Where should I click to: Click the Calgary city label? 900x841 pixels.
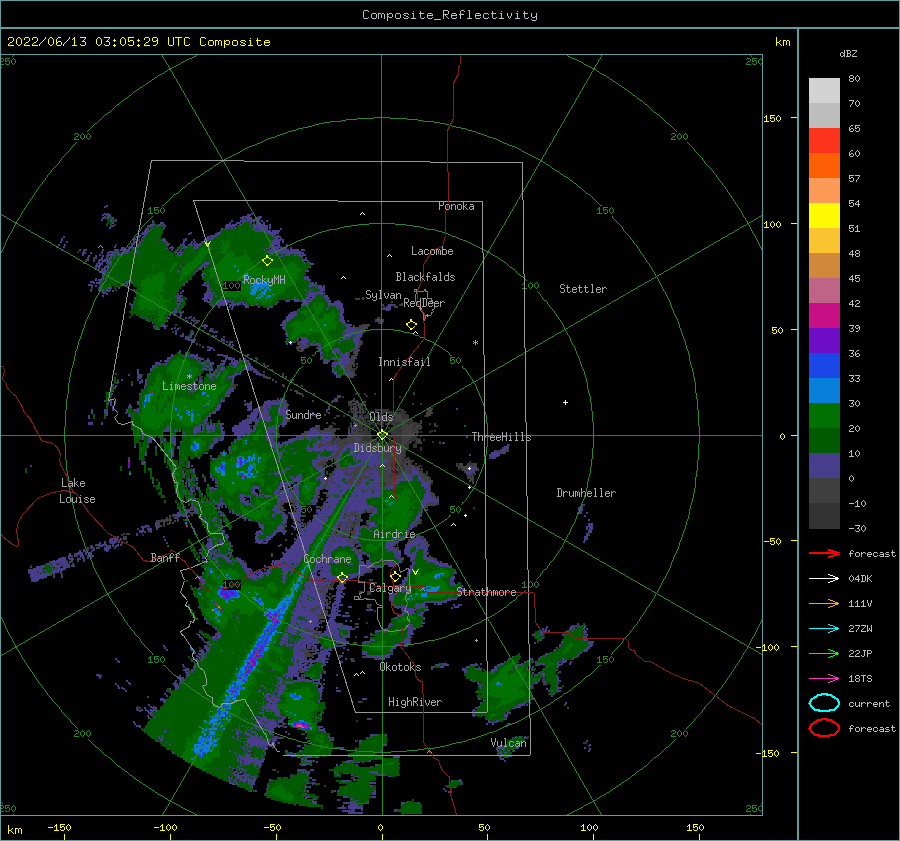tap(390, 588)
